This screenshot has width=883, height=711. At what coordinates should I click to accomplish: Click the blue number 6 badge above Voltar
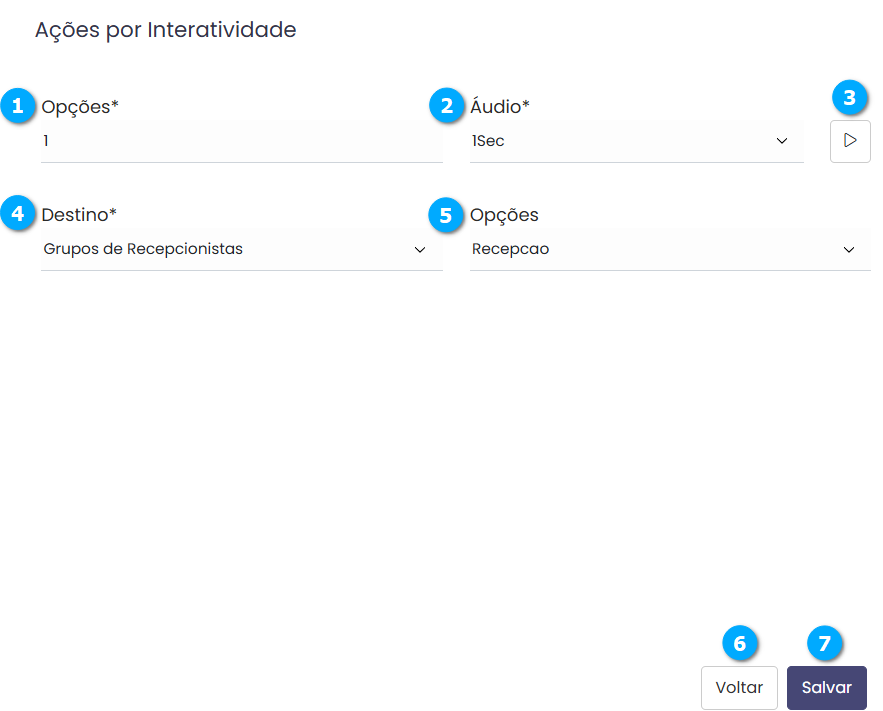tap(740, 644)
